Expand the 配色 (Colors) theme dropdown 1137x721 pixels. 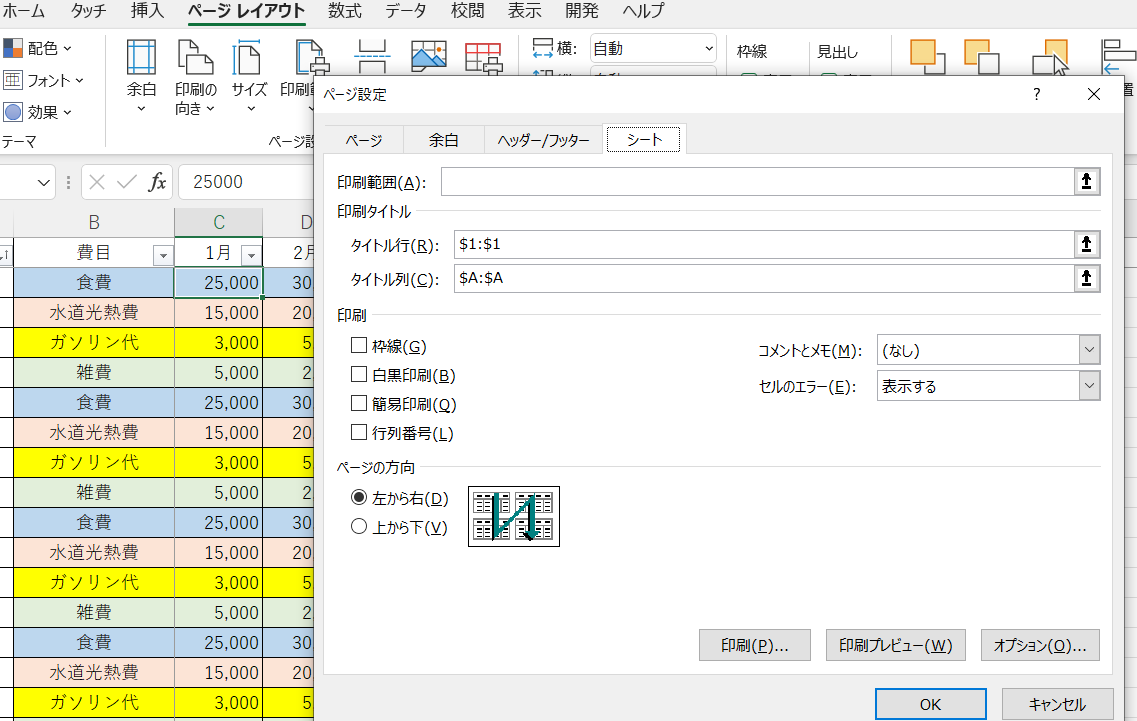click(40, 48)
